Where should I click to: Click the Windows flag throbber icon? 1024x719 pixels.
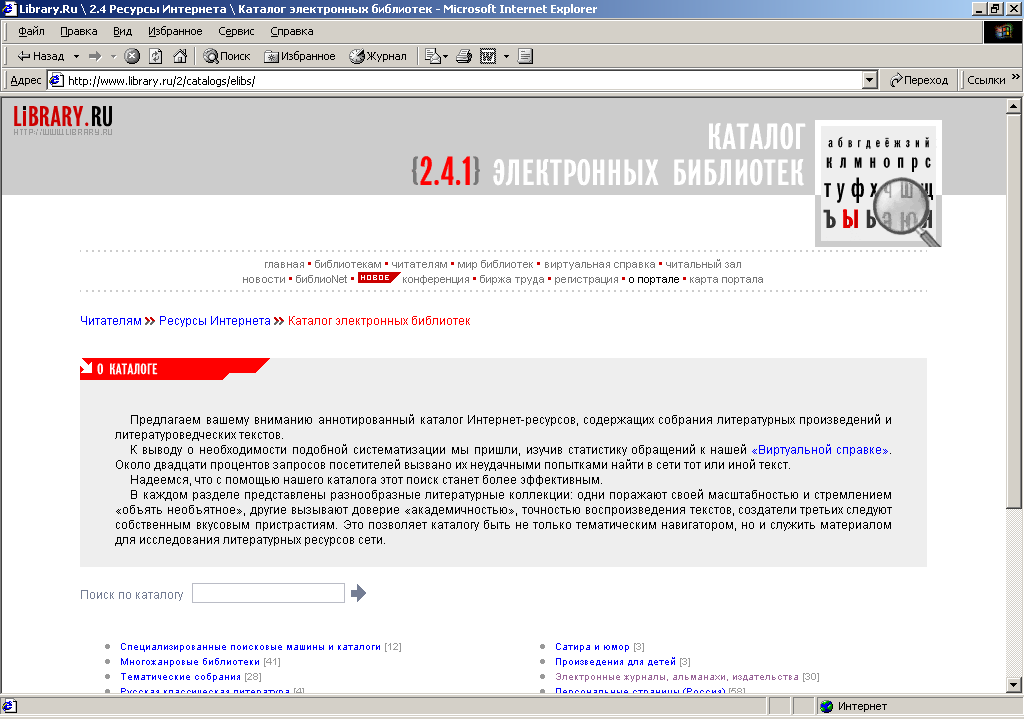pyautogui.click(x=1002, y=31)
